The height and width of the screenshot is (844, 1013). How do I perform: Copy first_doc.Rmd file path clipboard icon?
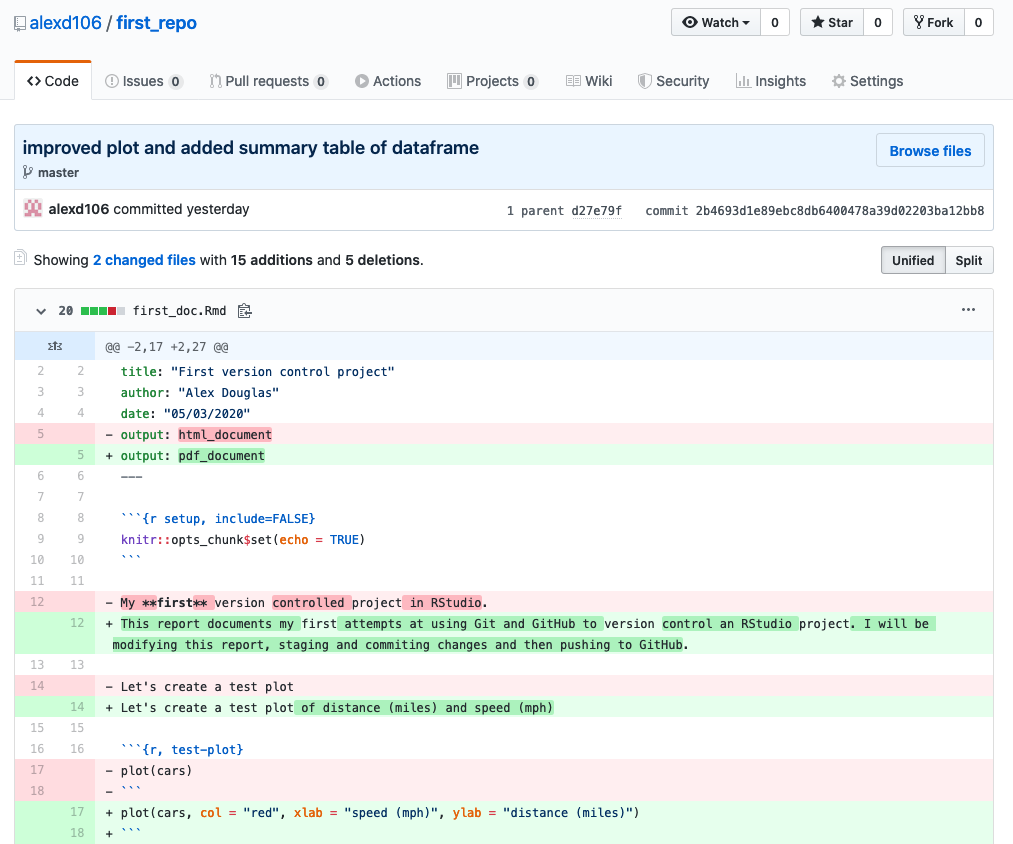pos(244,311)
